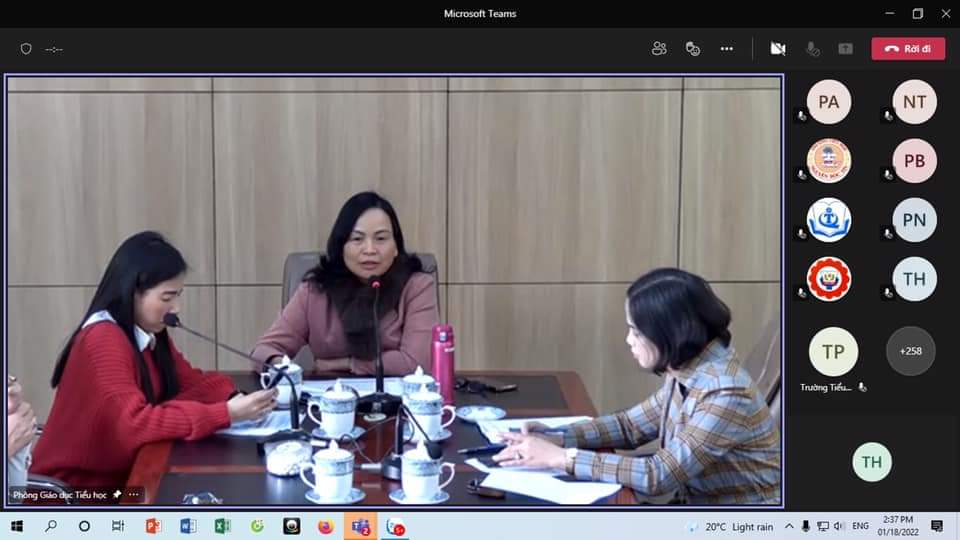Open video tile more options ellipsis

[x=134, y=494]
